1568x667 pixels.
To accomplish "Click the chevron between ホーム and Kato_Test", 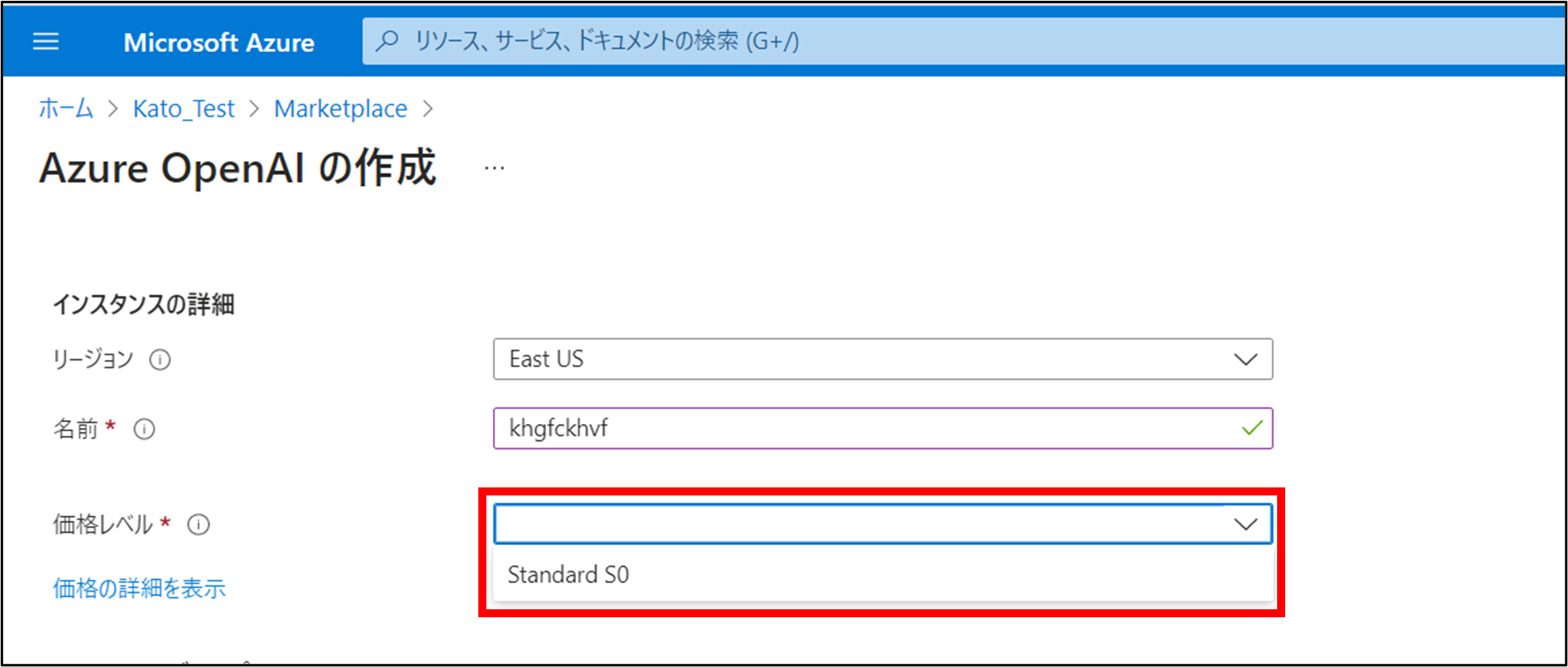I will click(113, 109).
